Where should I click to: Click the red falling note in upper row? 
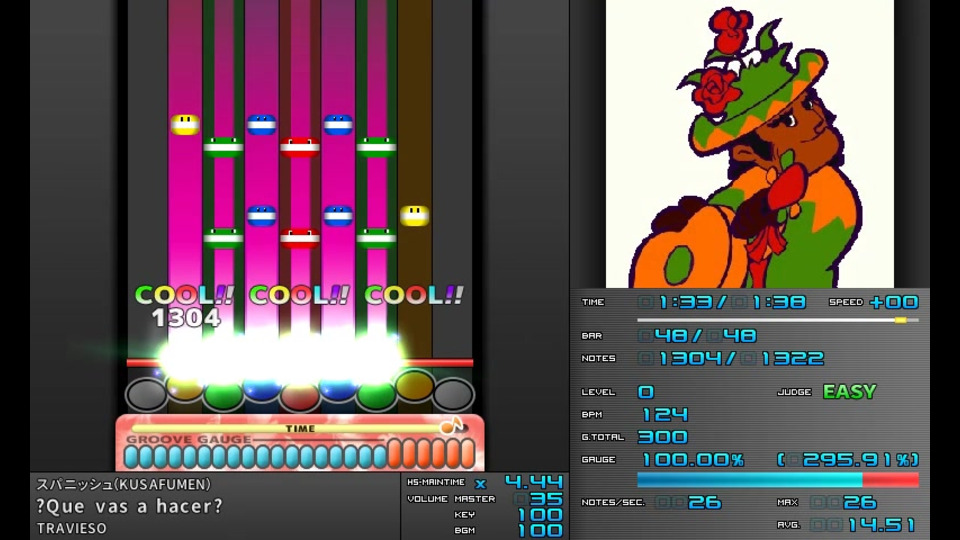[299, 147]
